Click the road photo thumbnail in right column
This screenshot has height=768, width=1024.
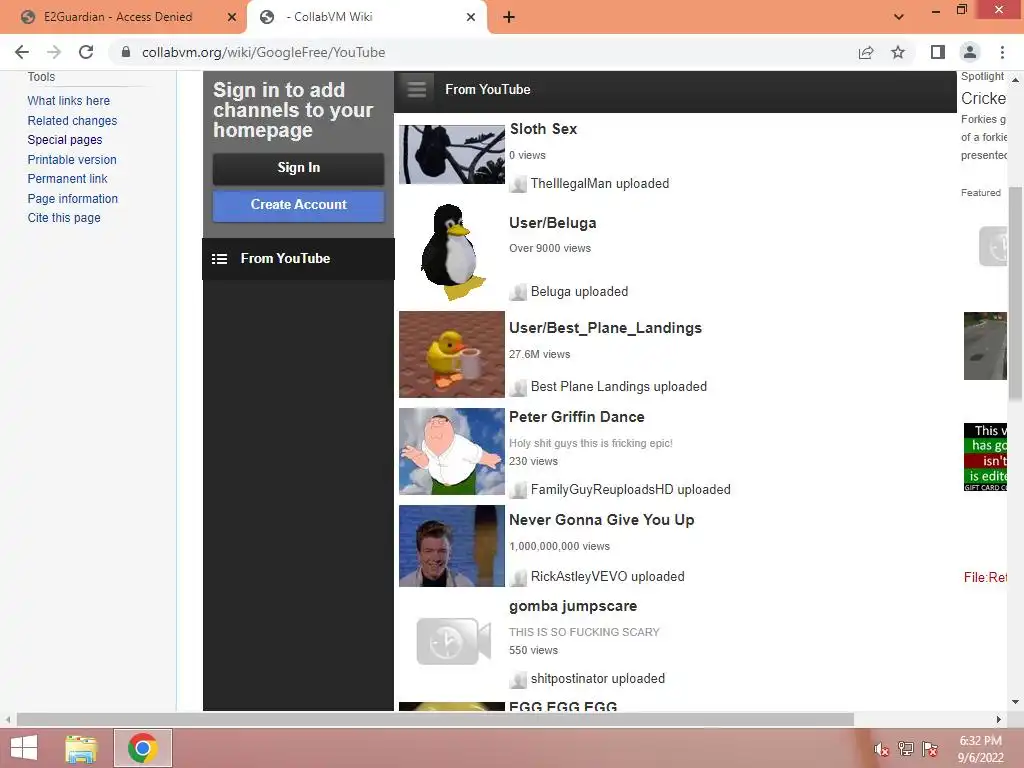pyautogui.click(x=985, y=346)
